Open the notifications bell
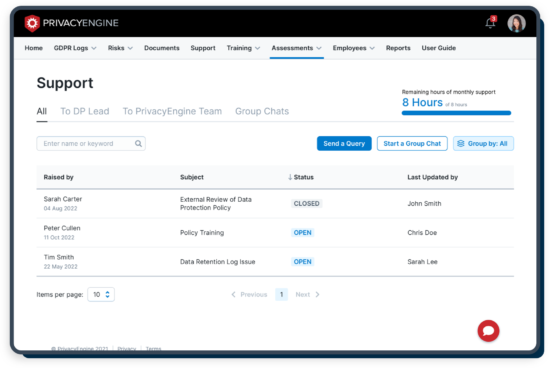Viewport: 550px width, 368px height. point(490,23)
